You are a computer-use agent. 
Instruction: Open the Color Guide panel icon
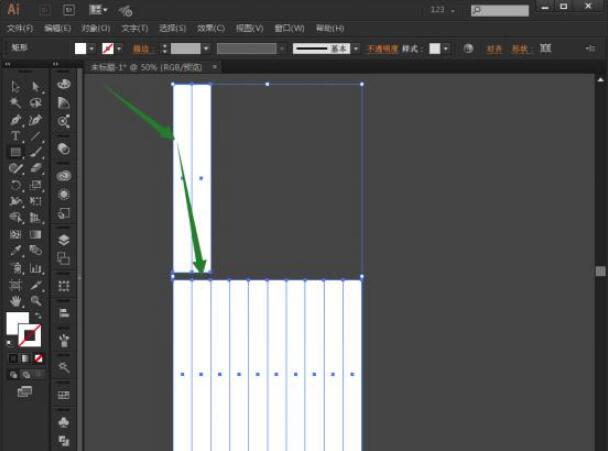pos(64,102)
